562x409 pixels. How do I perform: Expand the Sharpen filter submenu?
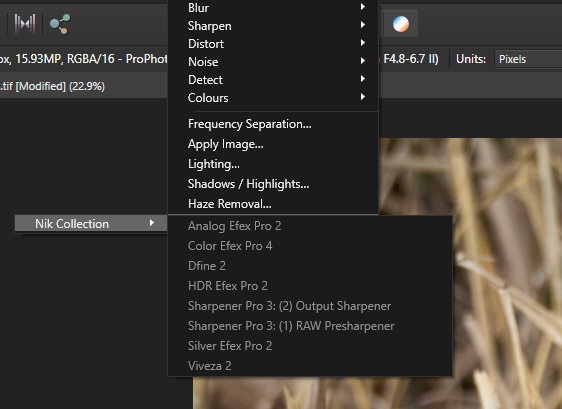point(273,26)
